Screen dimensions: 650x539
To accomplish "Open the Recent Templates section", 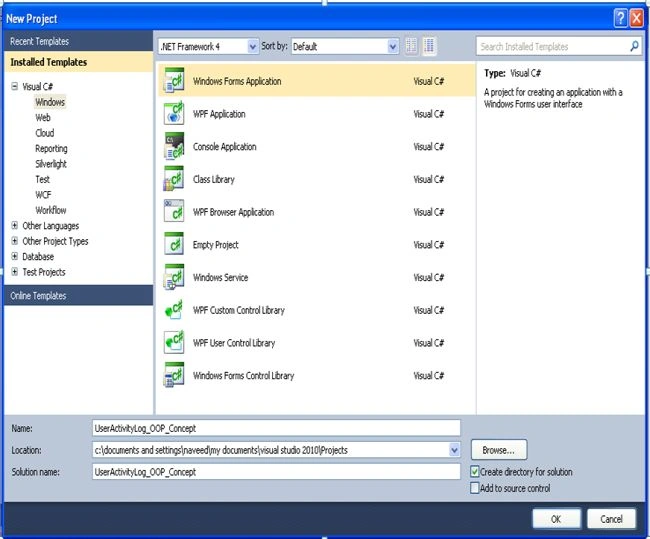I will [78, 41].
